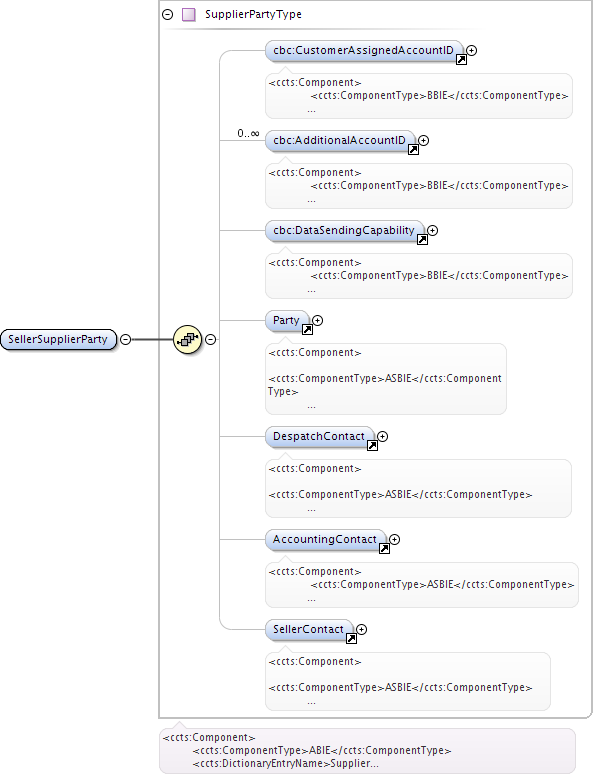Click the ABIE annotation box below the diagram
Viewport: 594px width, 777px height.
[x=367, y=750]
